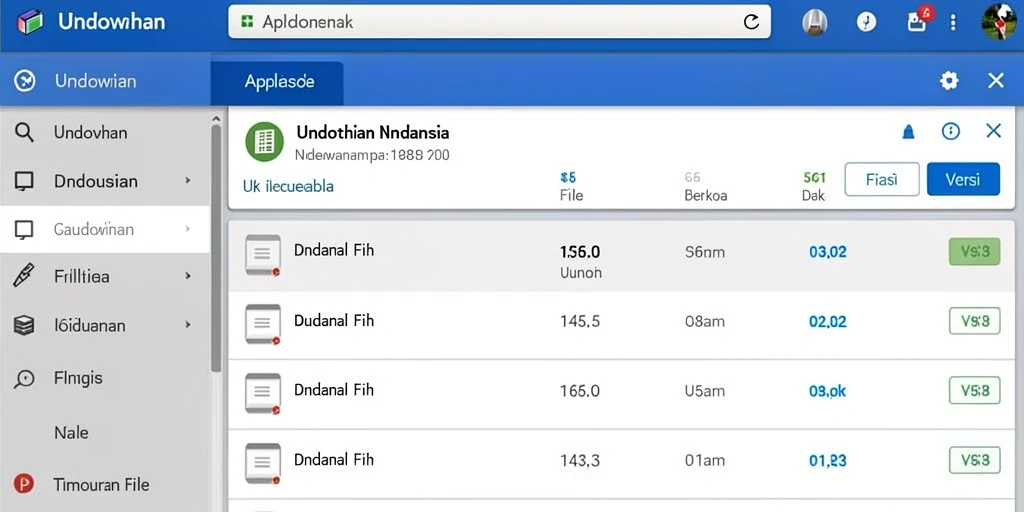The height and width of the screenshot is (512, 1024).
Task: Open the user avatar next to address bar
Action: tap(814, 23)
